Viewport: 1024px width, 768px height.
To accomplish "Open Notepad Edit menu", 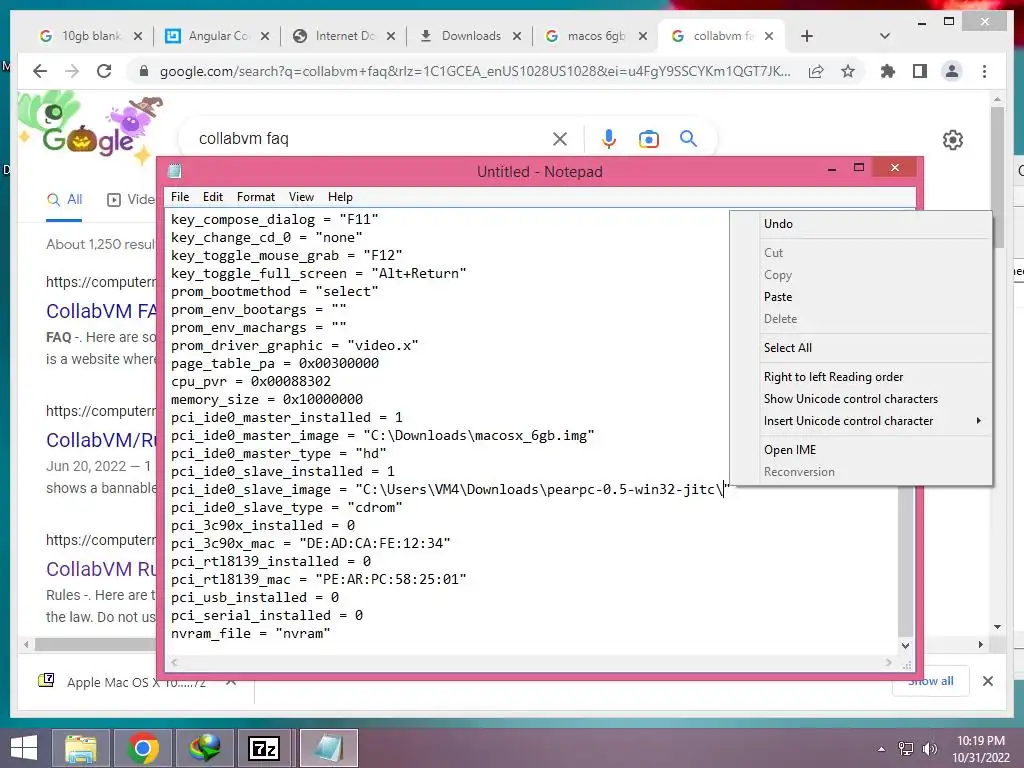I will [212, 197].
